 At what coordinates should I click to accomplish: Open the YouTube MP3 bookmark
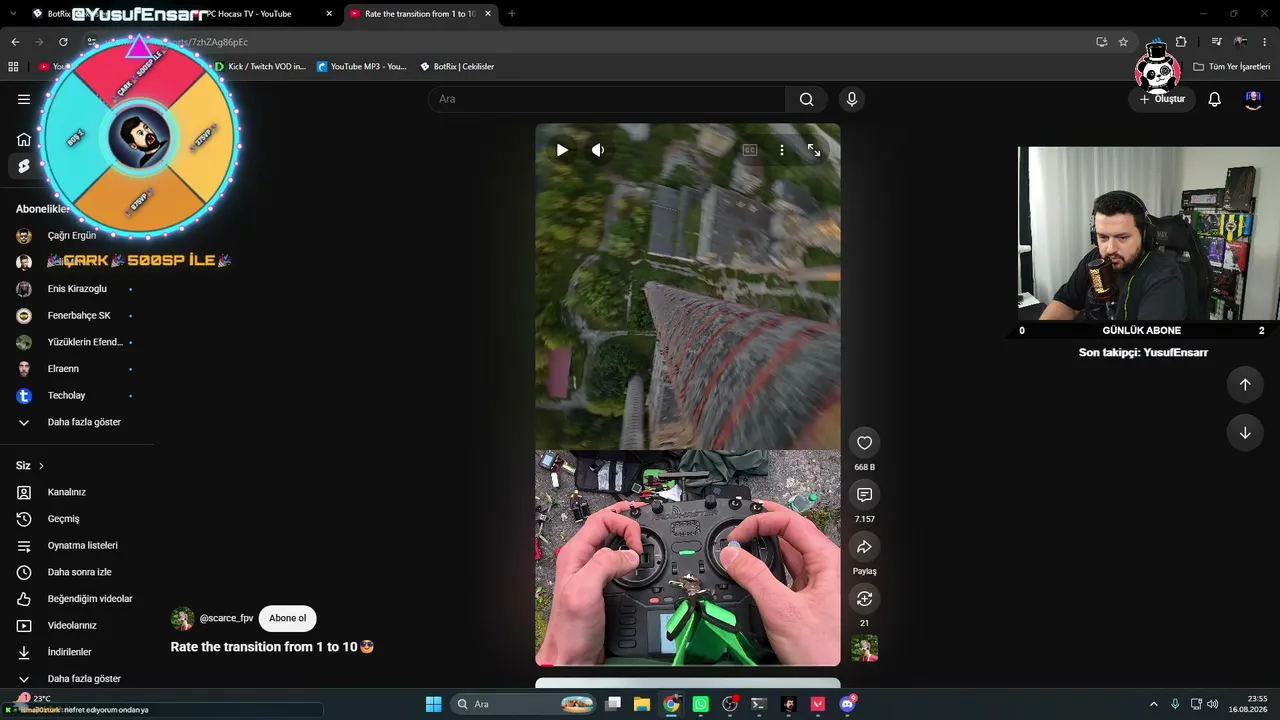point(362,67)
